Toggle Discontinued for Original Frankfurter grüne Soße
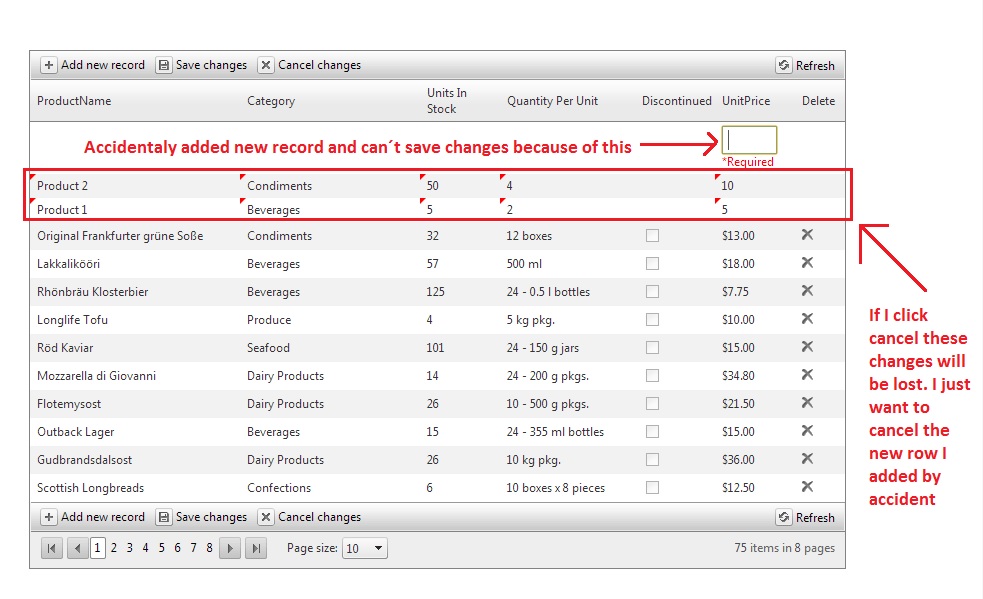The height and width of the screenshot is (599, 983). pyautogui.click(x=653, y=236)
